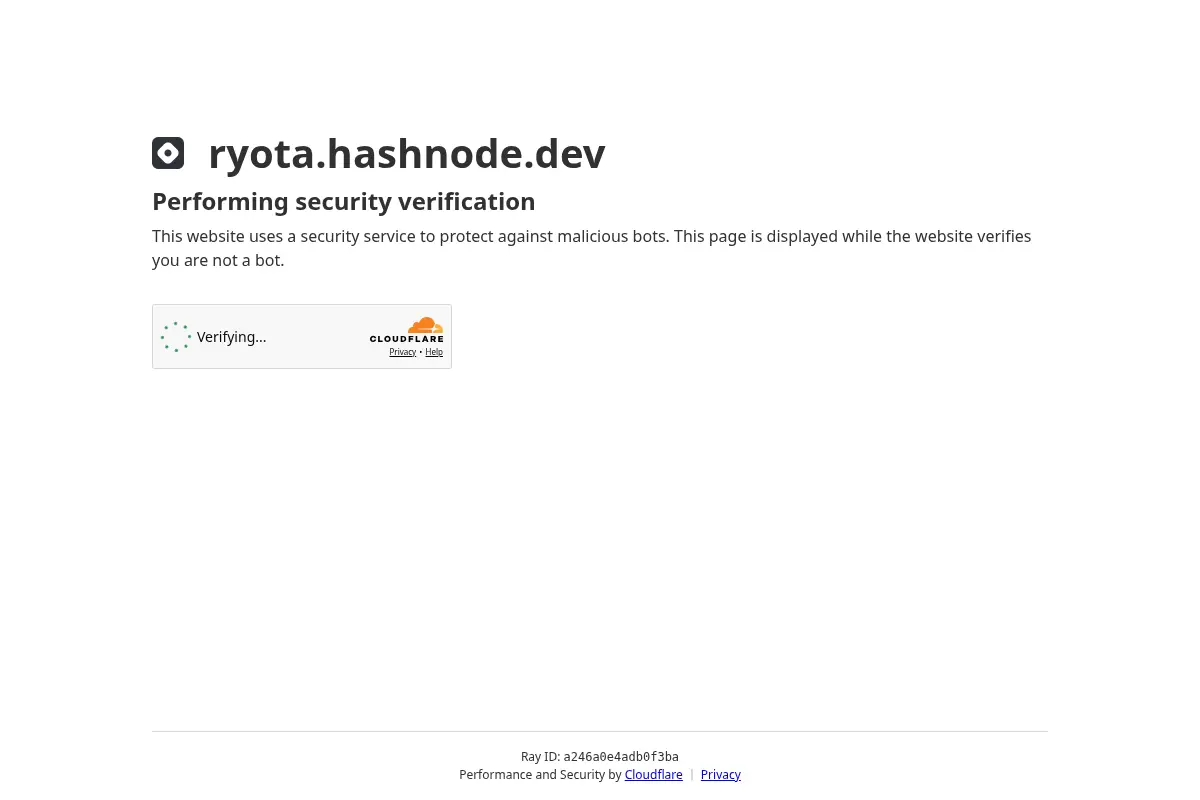
Task: Click the Verifying... status text
Action: coord(231,337)
